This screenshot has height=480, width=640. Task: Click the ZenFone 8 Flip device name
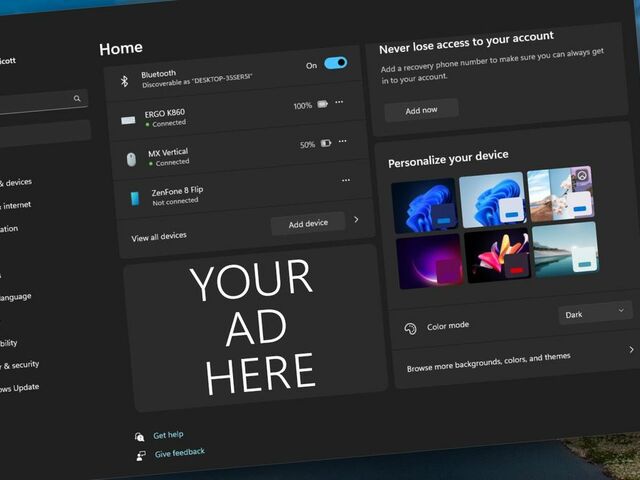tap(177, 191)
